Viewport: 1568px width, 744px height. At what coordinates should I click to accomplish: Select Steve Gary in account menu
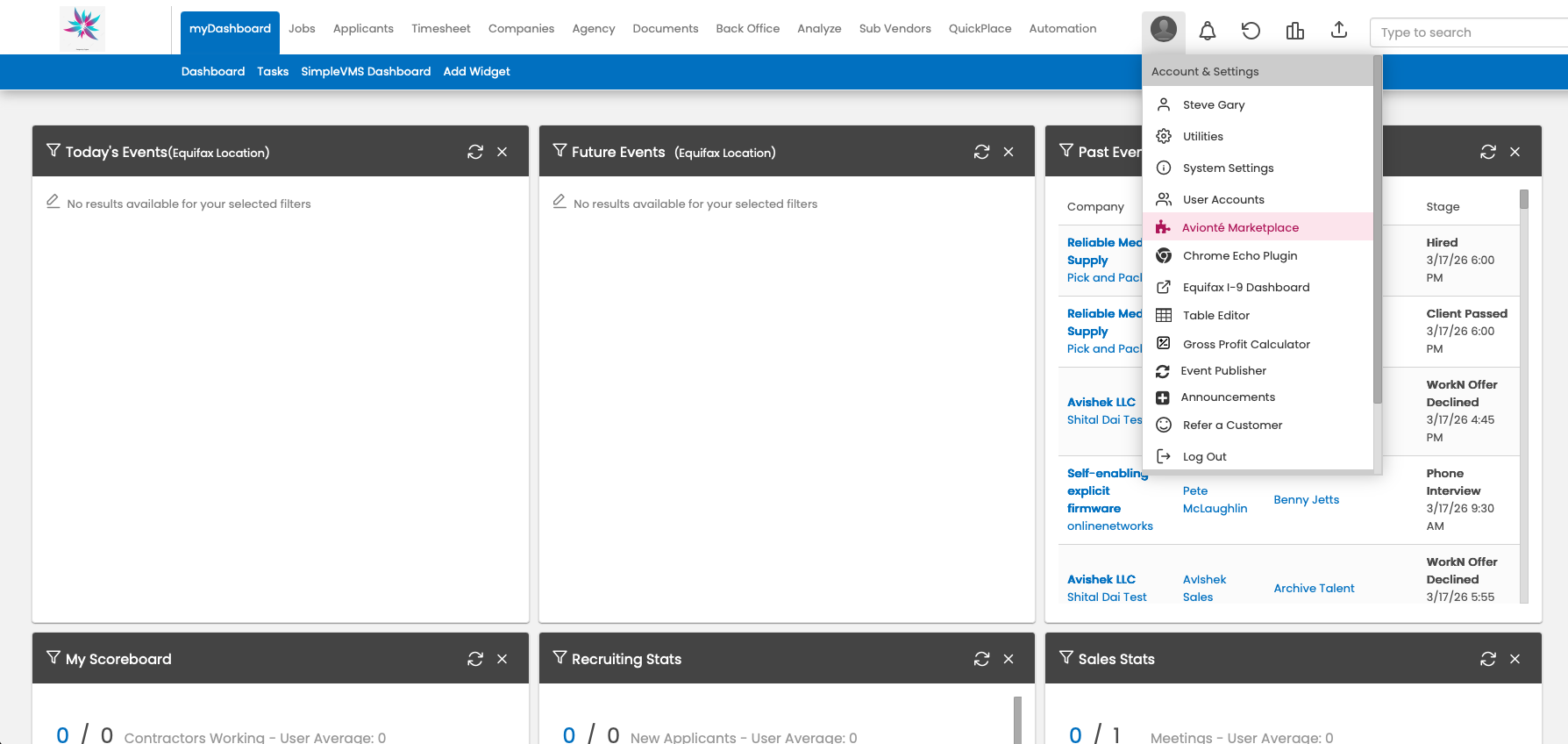1258,104
